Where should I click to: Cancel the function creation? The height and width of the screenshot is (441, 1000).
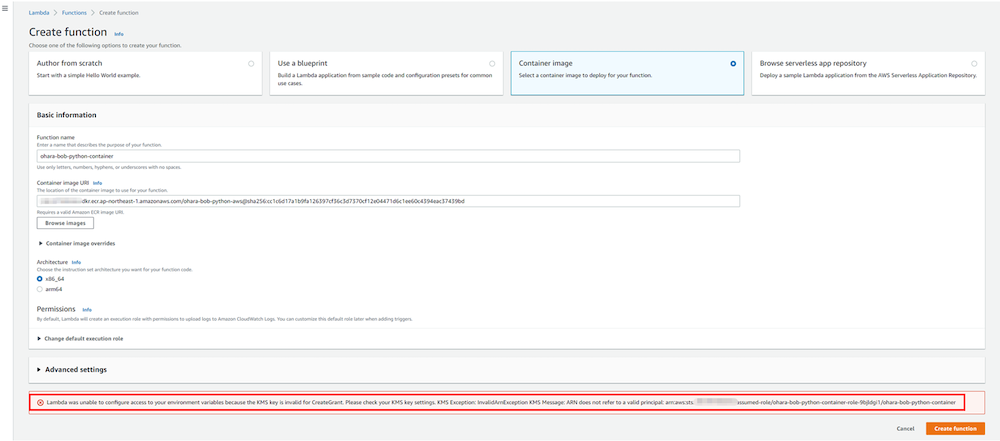tap(905, 428)
